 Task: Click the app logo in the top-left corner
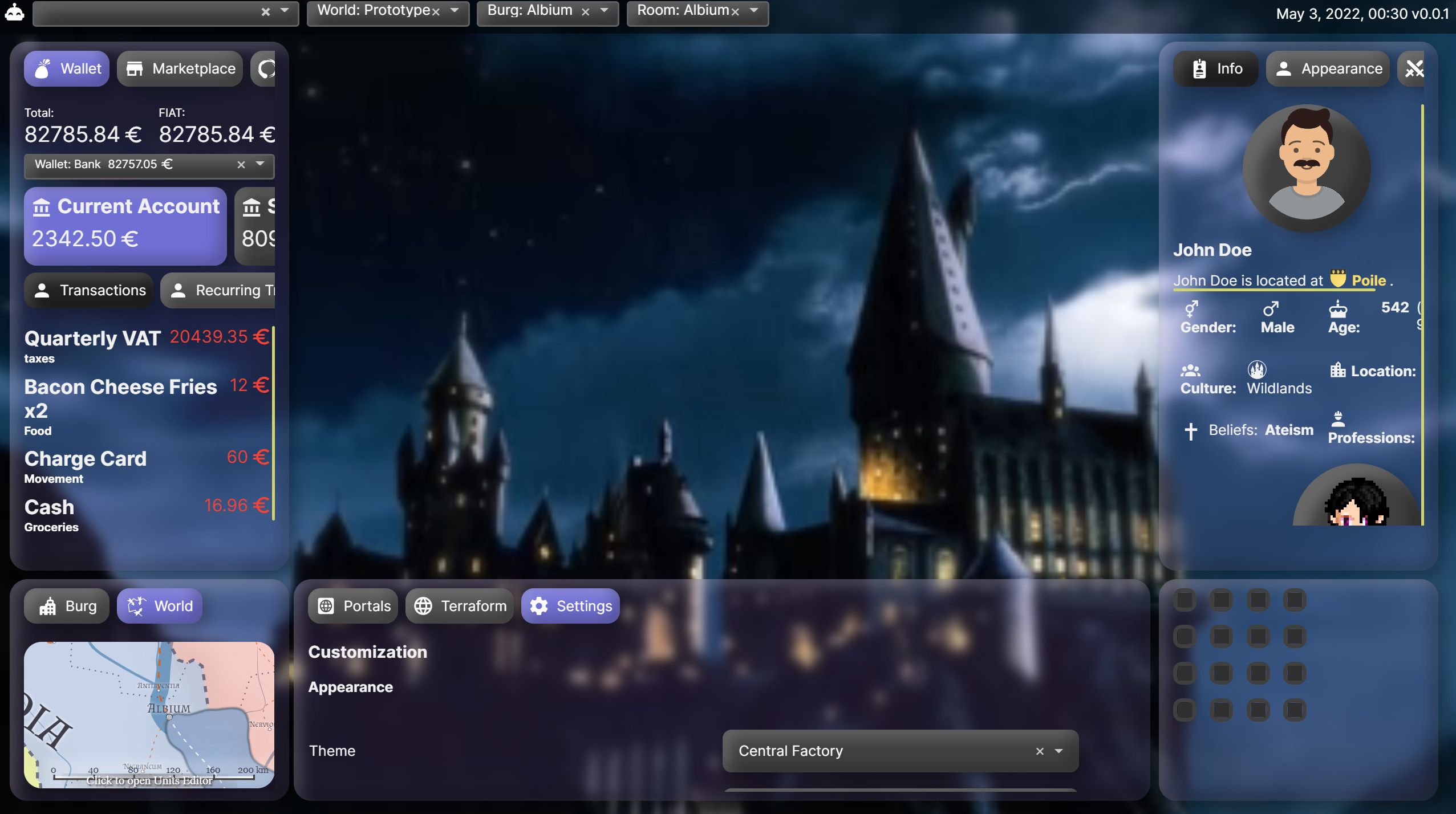coord(14,13)
